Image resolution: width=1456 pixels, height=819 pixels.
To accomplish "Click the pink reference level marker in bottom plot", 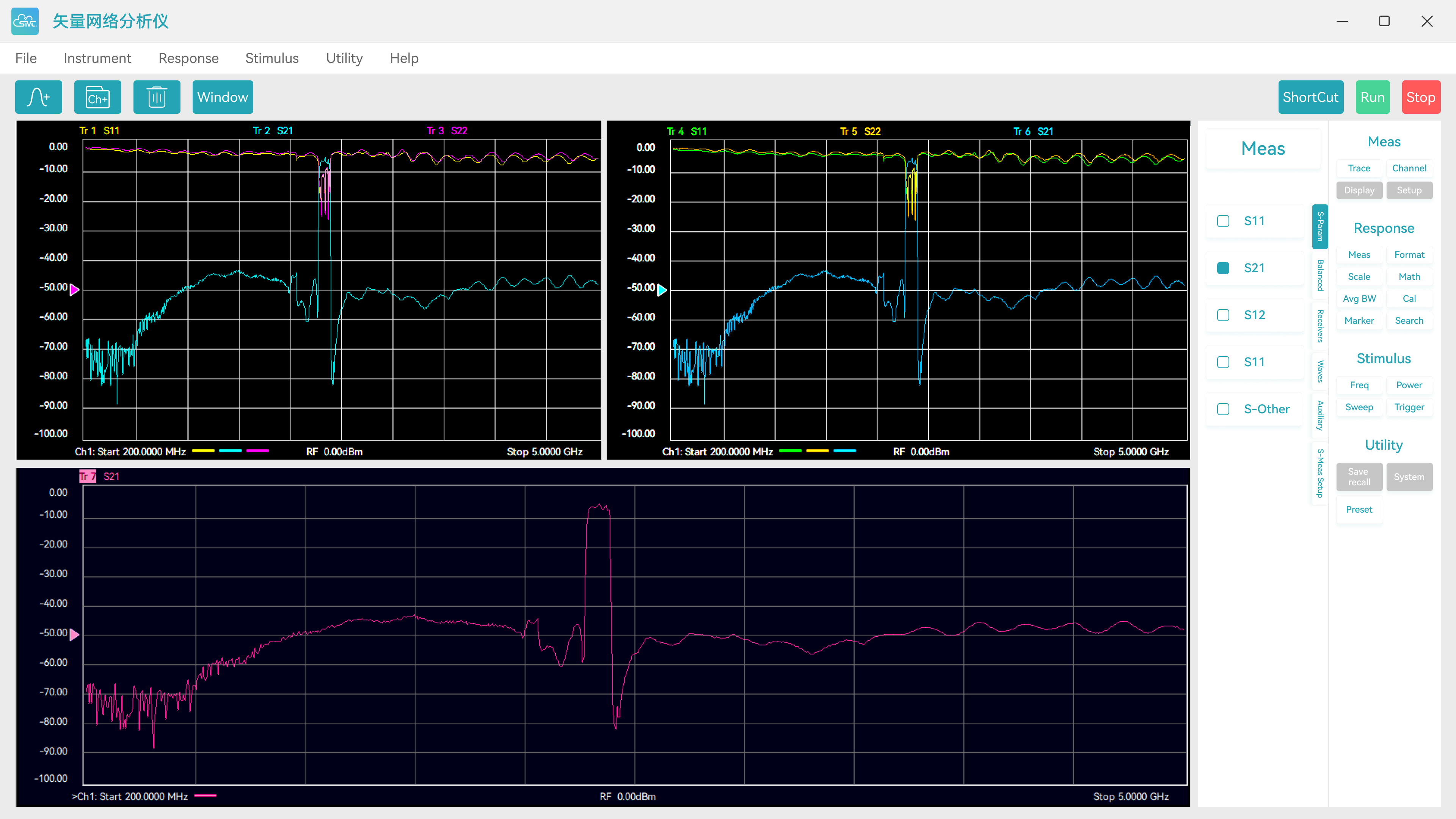I will 74,634.
